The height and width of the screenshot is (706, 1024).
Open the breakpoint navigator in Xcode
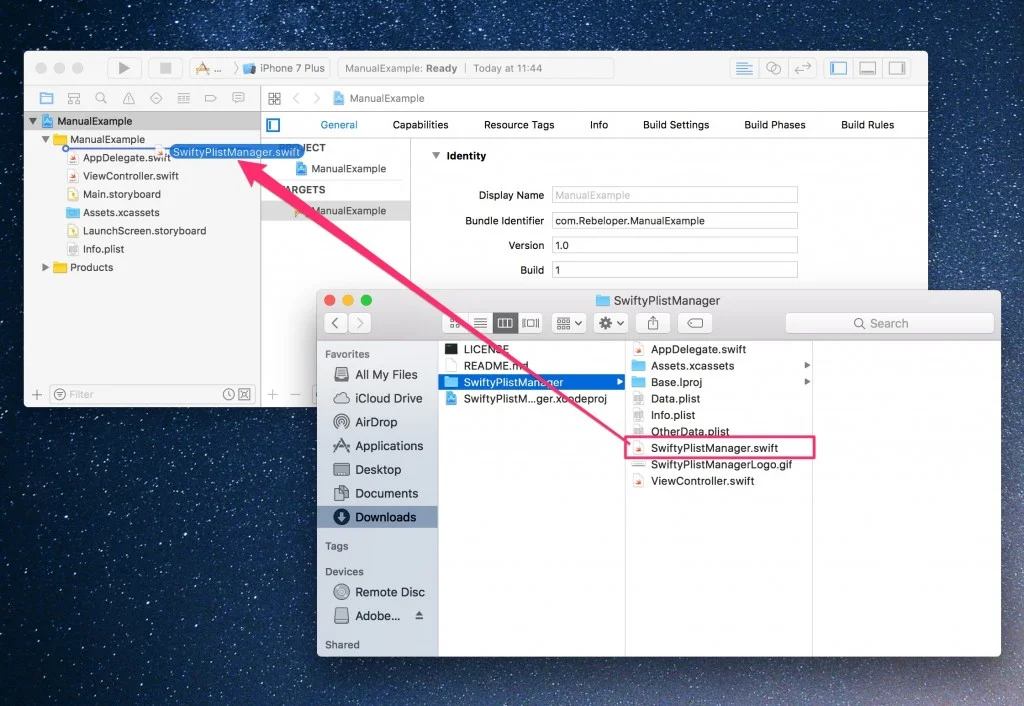pos(210,98)
